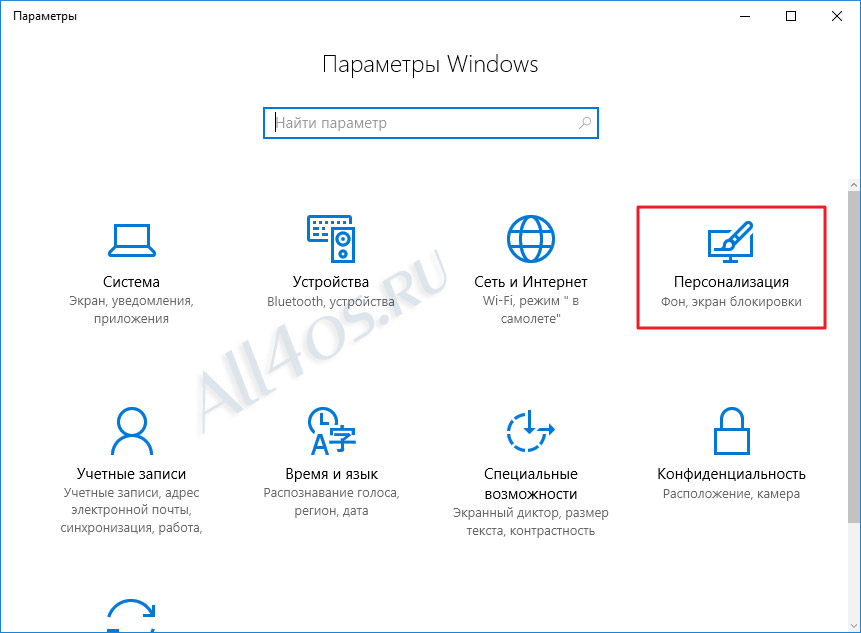This screenshot has height=633, width=861.
Task: Click the Персонализация title text
Action: pos(731,282)
